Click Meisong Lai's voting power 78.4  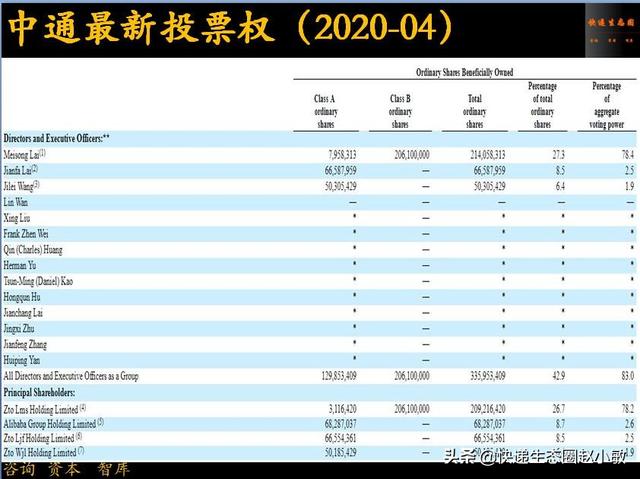[627, 155]
